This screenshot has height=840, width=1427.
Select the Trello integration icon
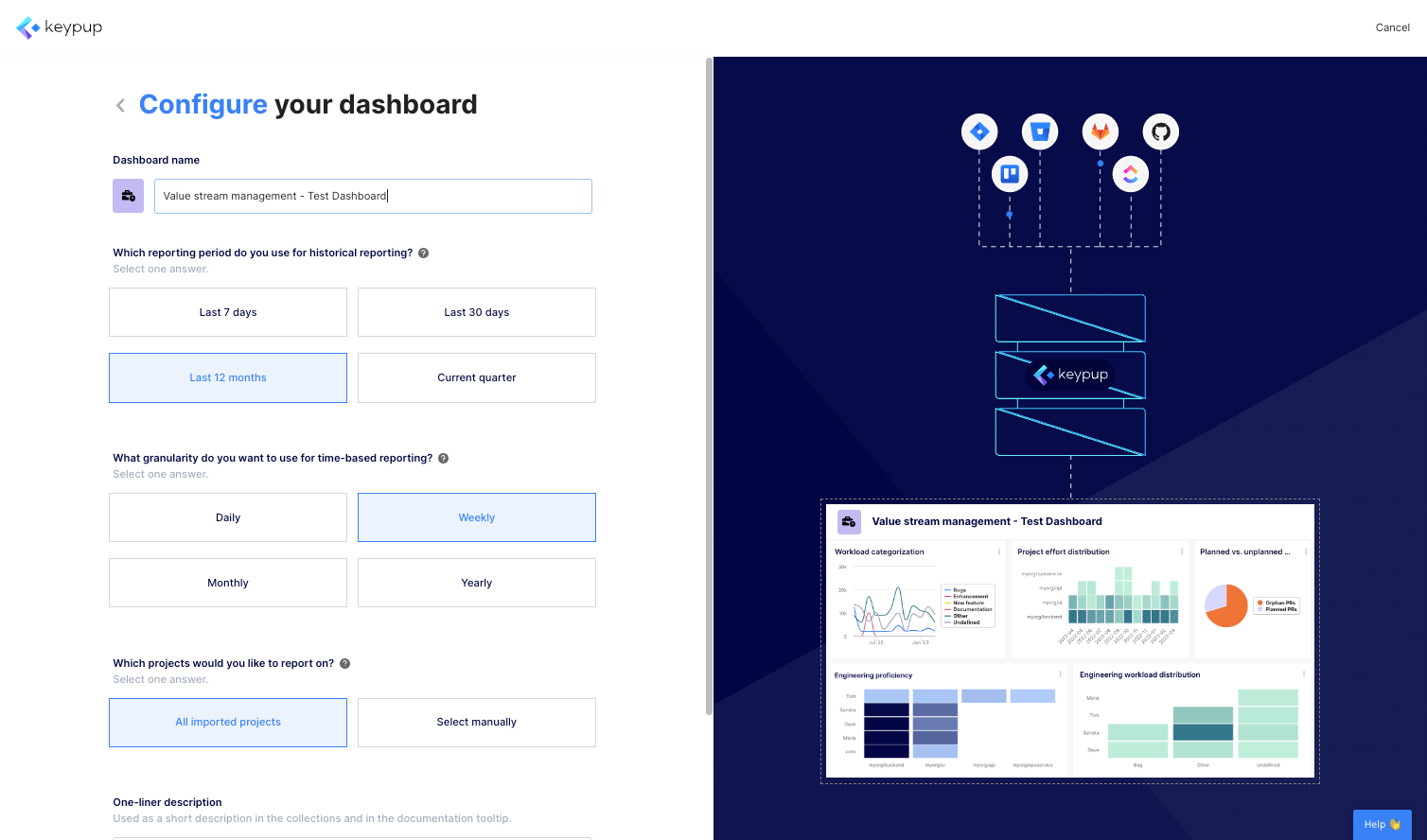click(1010, 174)
